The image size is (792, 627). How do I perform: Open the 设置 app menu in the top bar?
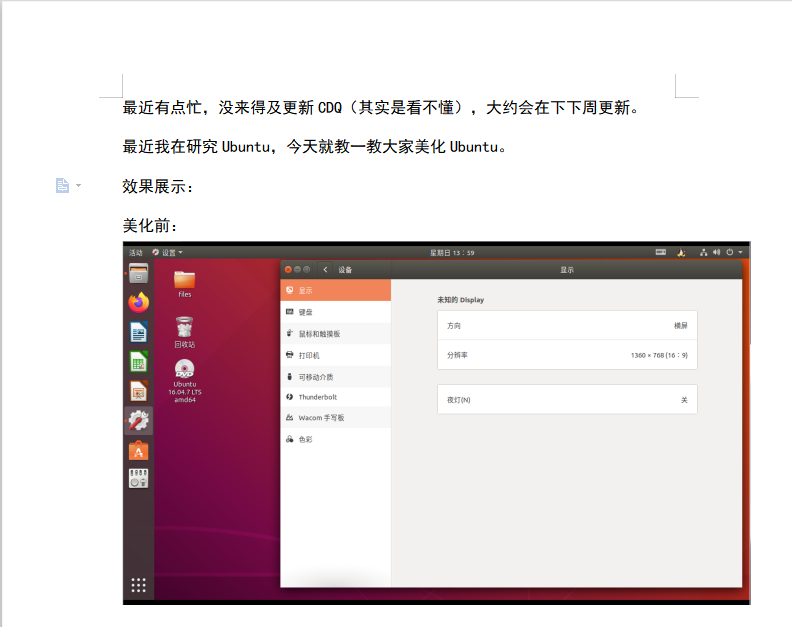tap(168, 253)
